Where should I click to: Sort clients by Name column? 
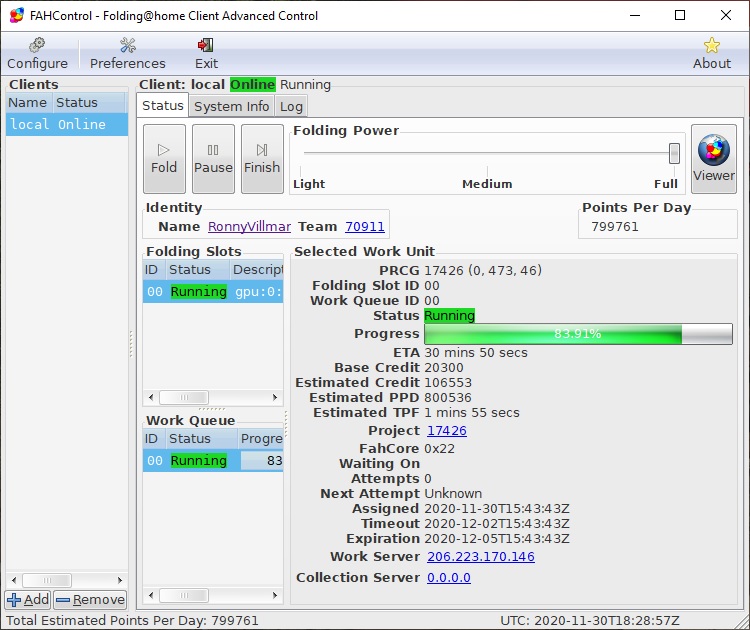tap(28, 102)
